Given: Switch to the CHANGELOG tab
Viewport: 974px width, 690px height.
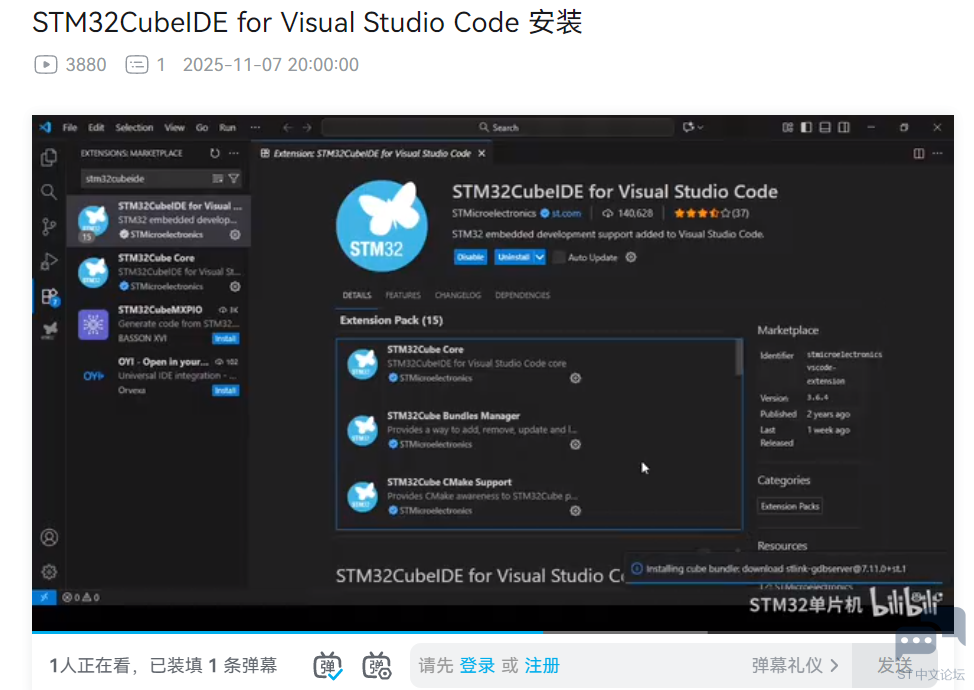Looking at the screenshot, I should tap(458, 295).
